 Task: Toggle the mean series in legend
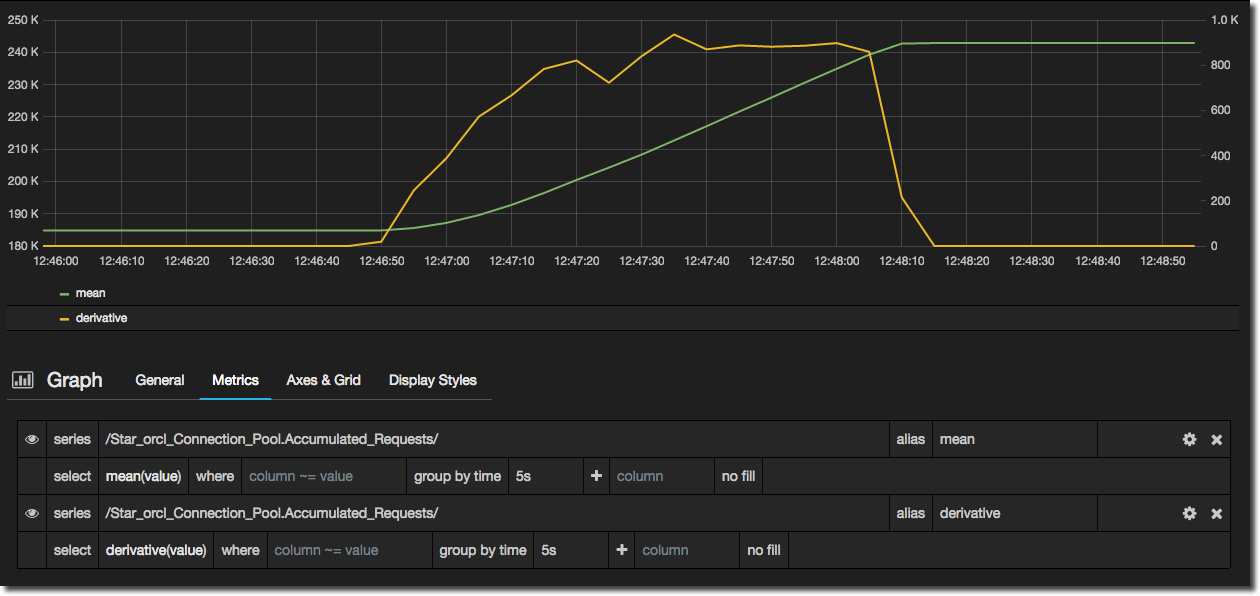tap(90, 293)
